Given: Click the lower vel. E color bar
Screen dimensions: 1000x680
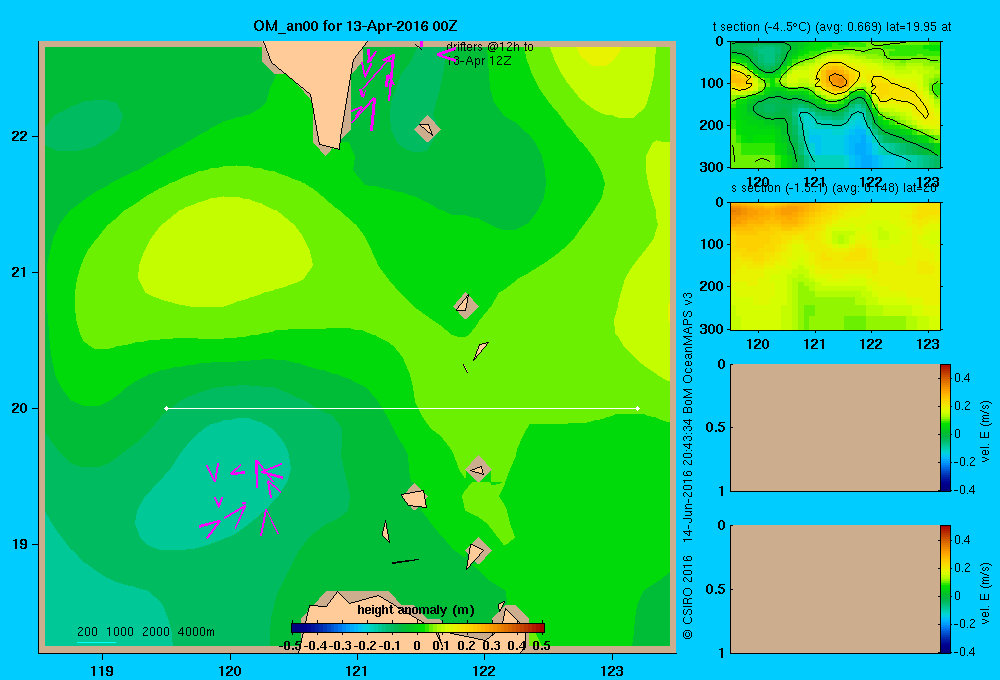Looking at the screenshot, I should pos(945,589).
